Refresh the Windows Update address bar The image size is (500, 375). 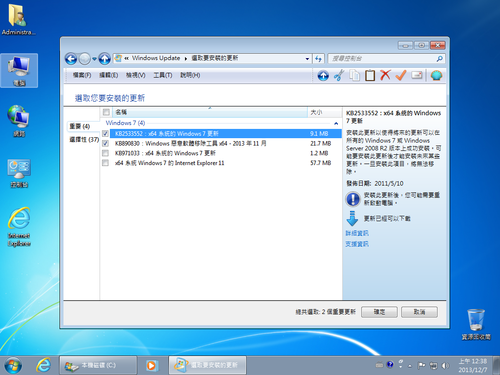pos(318,59)
